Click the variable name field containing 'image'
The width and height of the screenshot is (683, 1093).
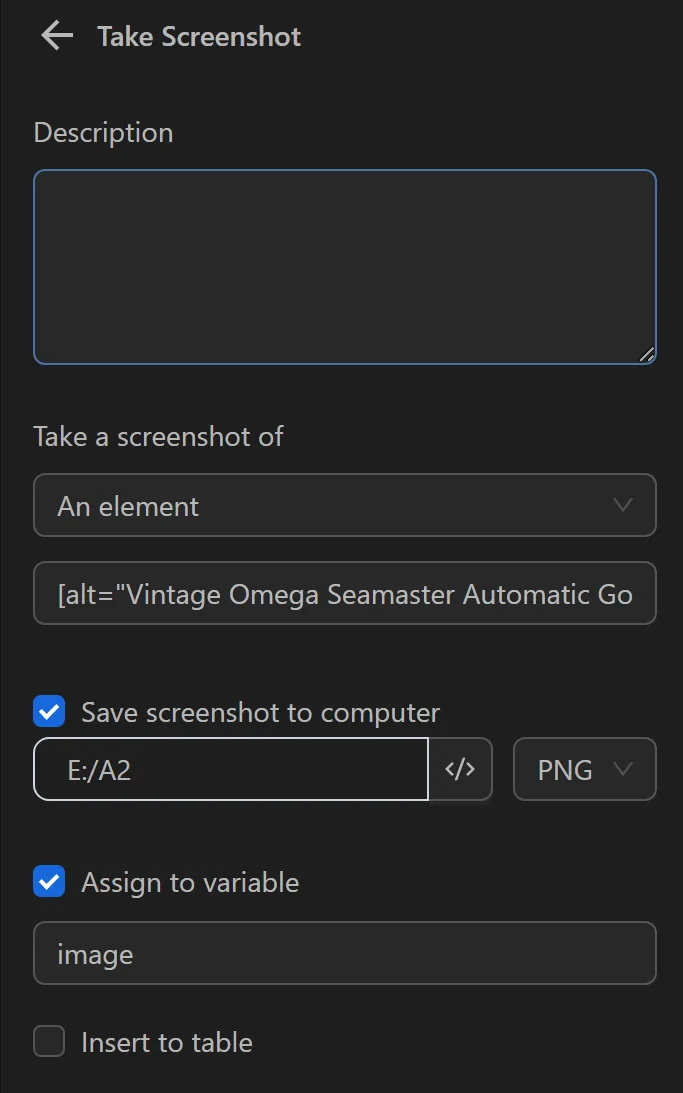(345, 953)
